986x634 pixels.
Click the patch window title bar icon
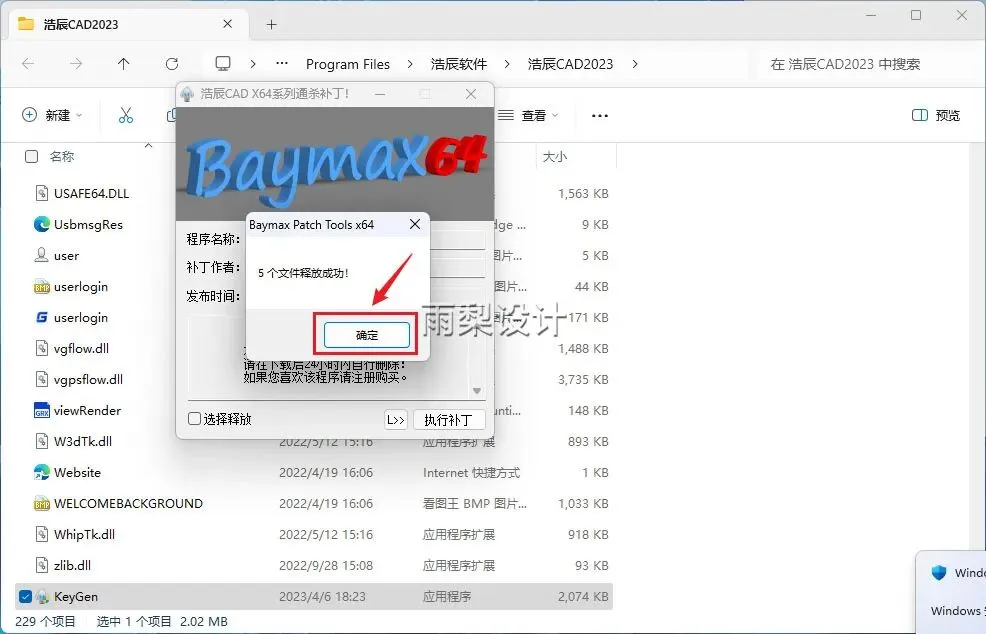(x=187, y=94)
